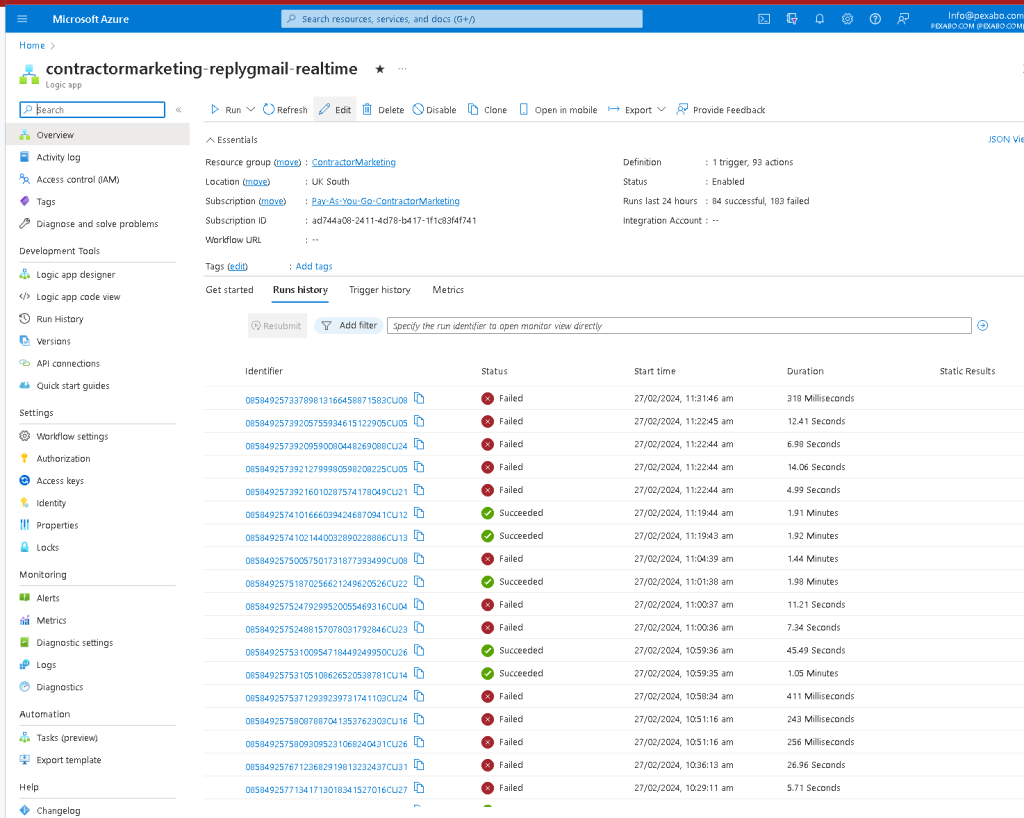Select the Runs history tab

pos(300,290)
